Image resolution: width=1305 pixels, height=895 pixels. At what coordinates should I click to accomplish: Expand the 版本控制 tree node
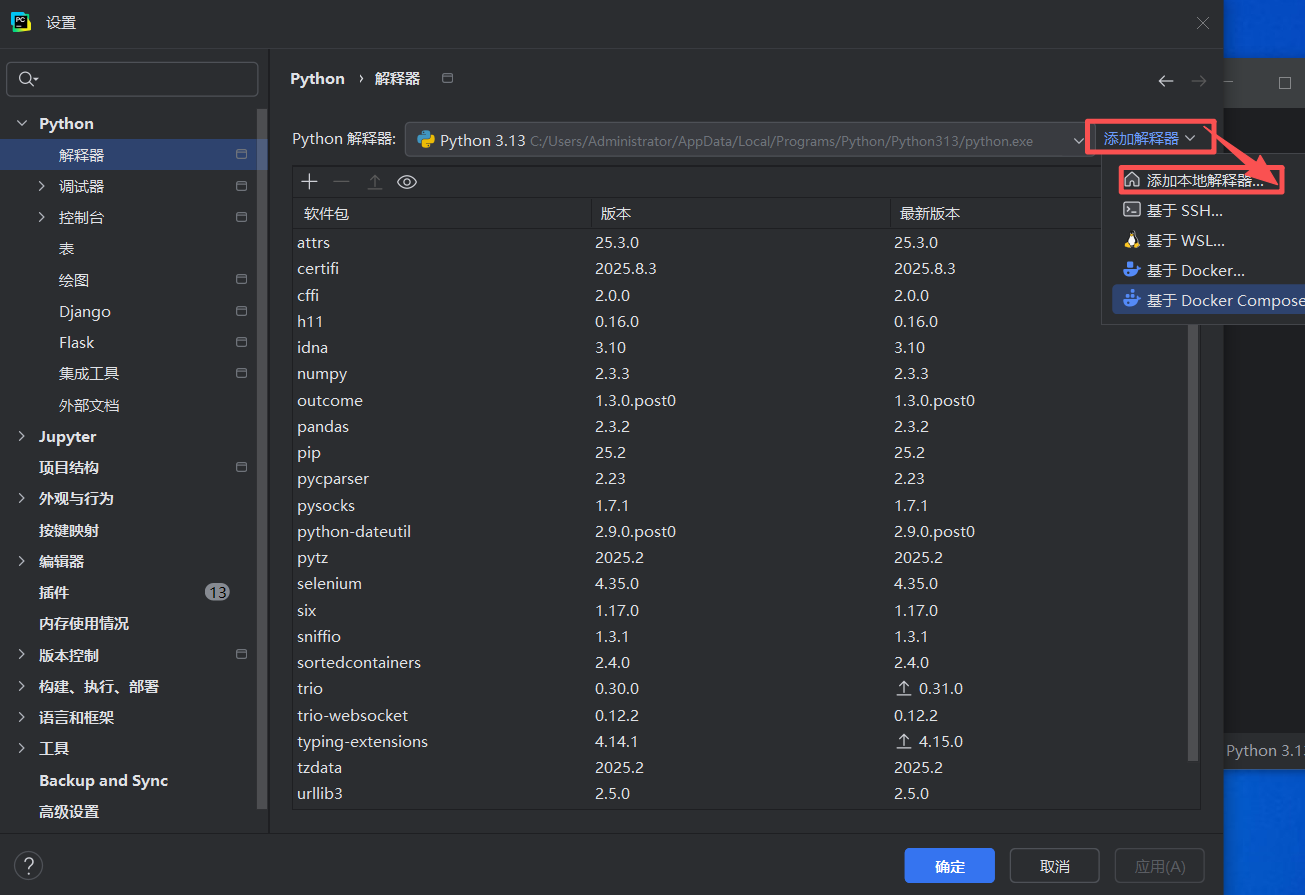coord(22,655)
